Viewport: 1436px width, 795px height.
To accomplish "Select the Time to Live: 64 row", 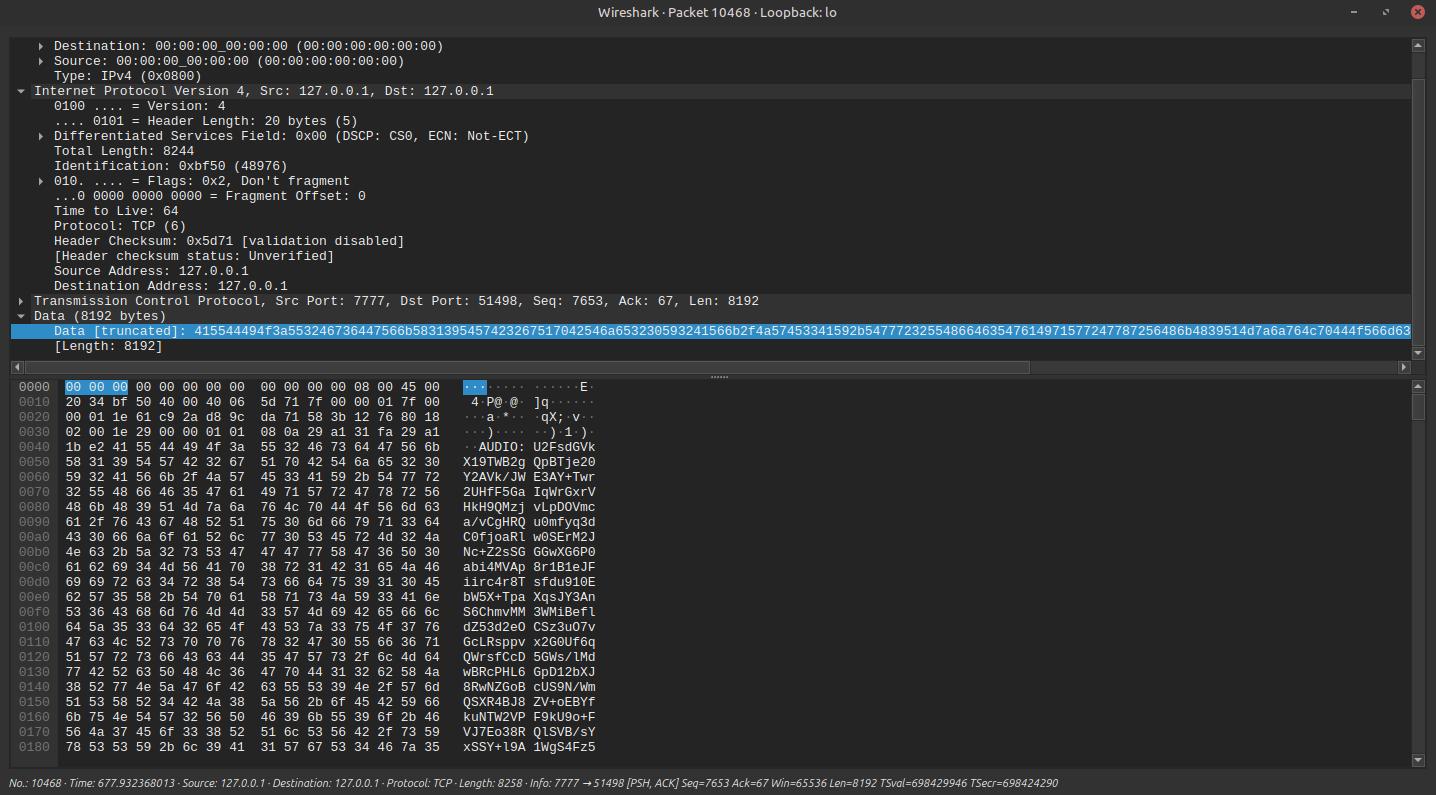I will 710,211.
